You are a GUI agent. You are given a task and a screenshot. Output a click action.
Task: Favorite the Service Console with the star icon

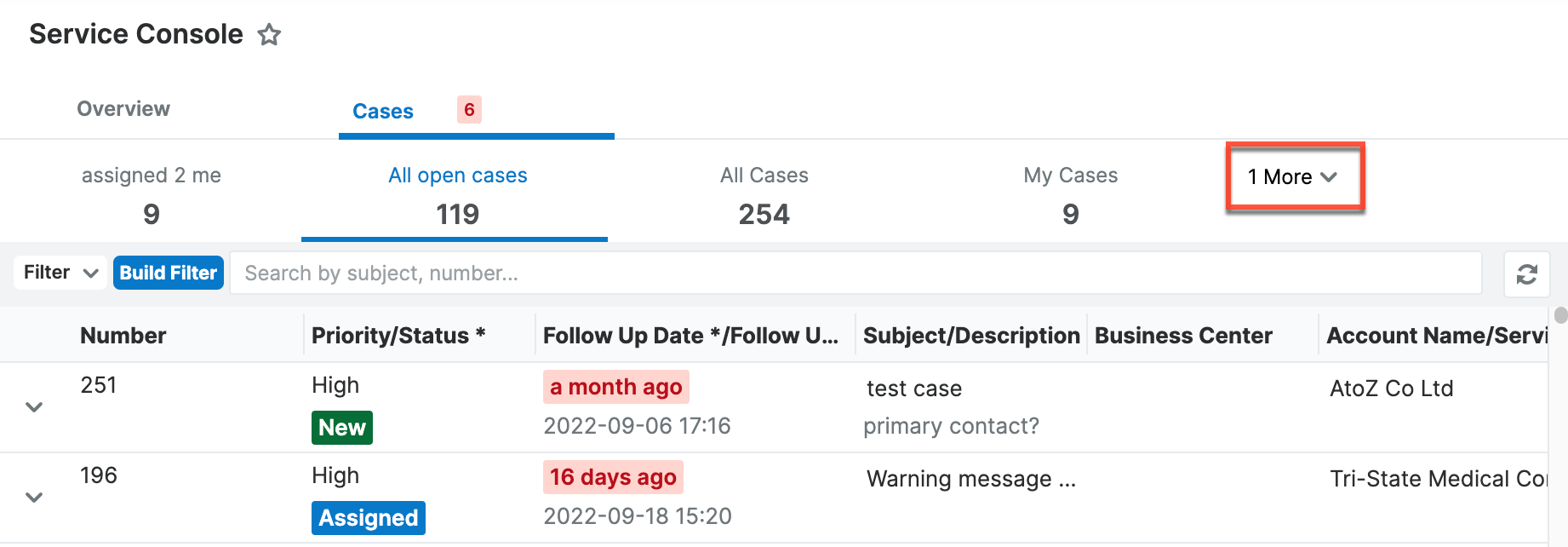pos(270,35)
